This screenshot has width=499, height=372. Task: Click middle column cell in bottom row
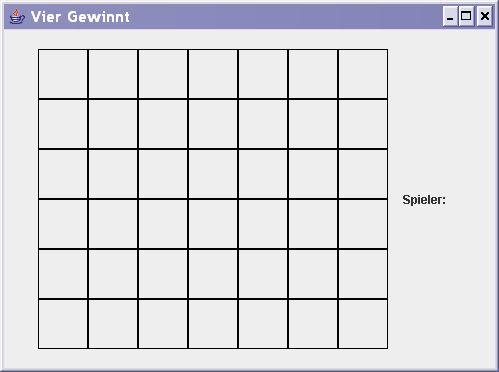(213, 324)
